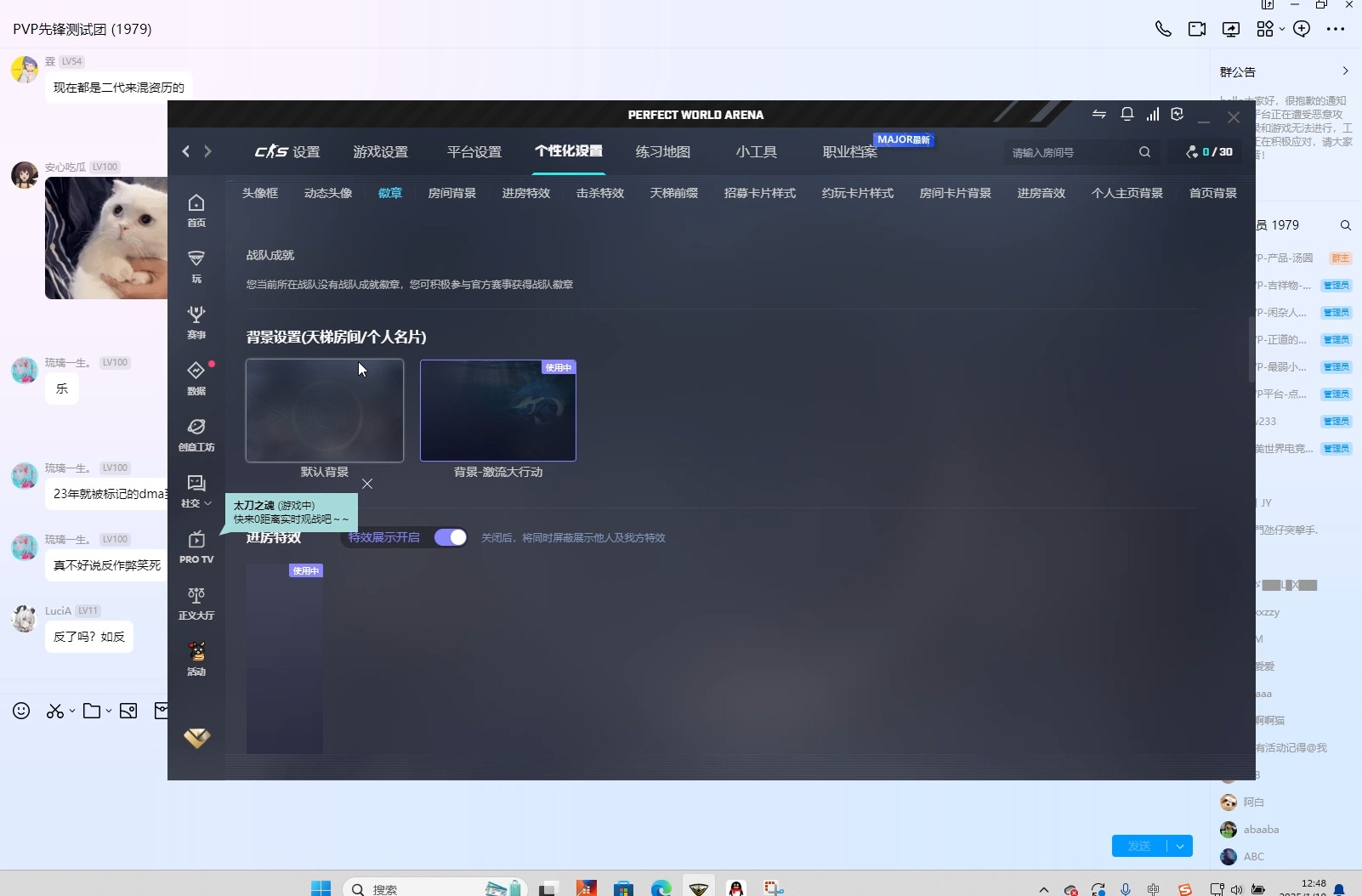Open the notification bell in Perfect World Arena
This screenshot has height=896, width=1362.
[1126, 114]
